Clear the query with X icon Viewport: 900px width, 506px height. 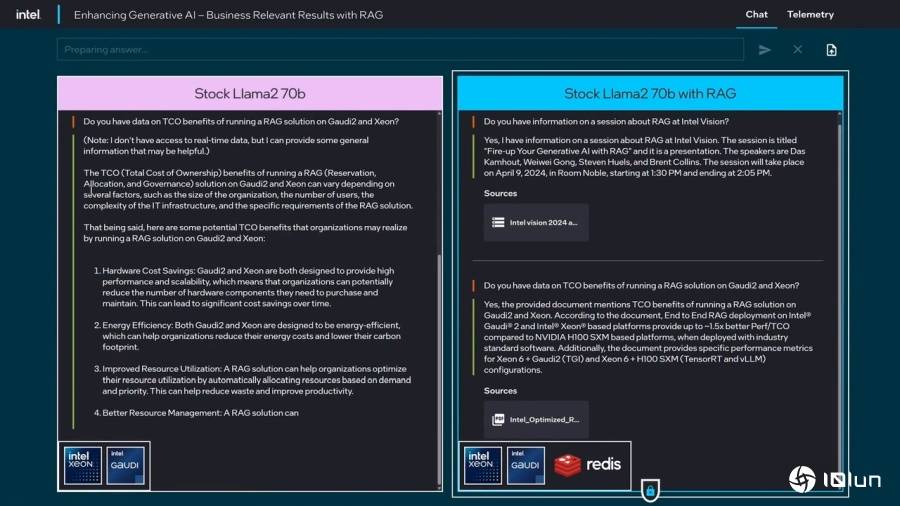coord(797,49)
